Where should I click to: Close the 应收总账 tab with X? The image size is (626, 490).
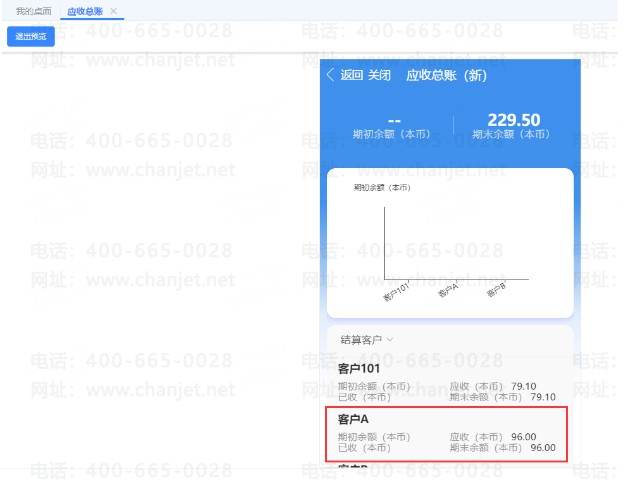coord(114,11)
